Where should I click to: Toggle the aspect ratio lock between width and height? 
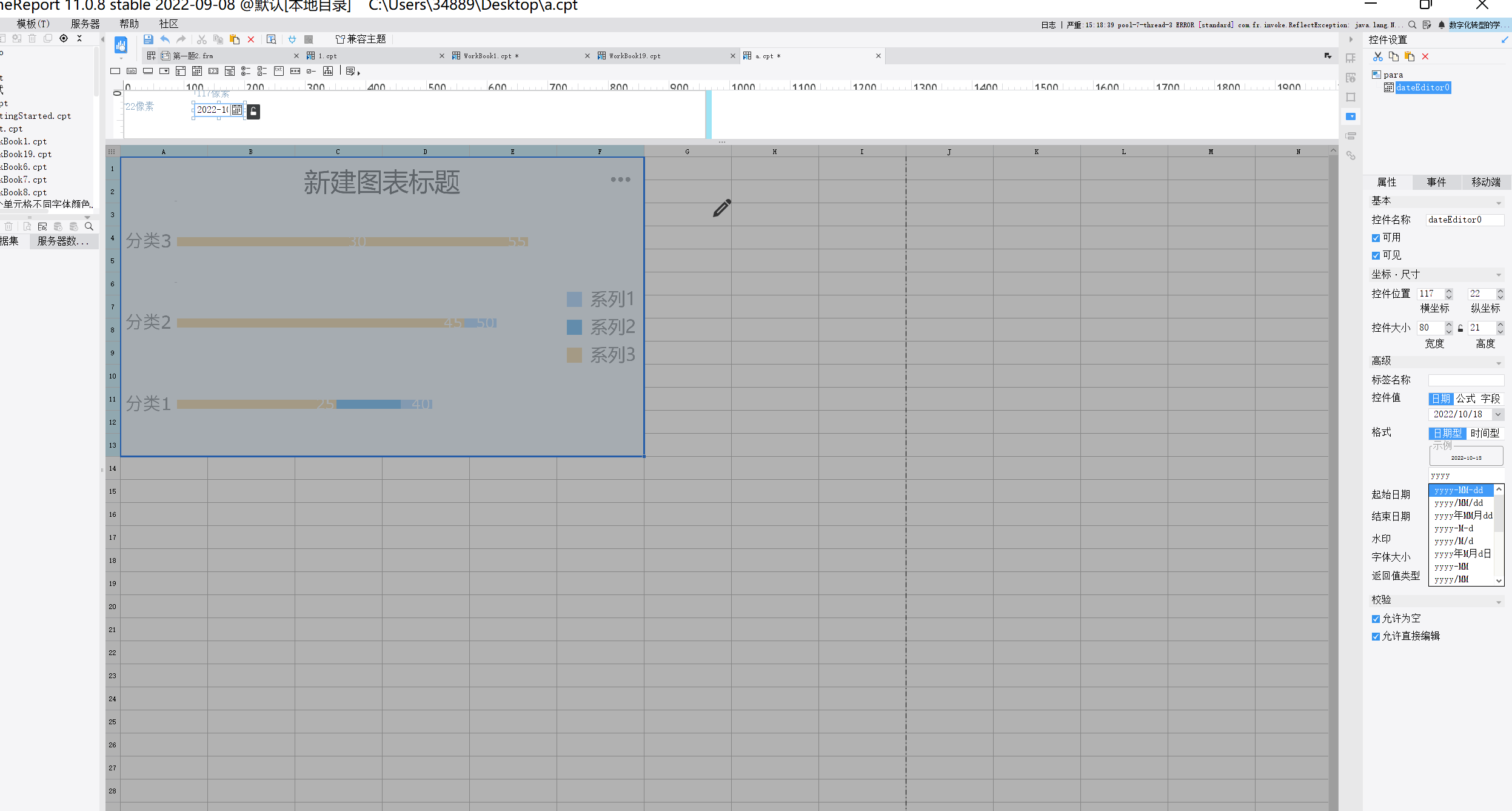coord(1460,328)
